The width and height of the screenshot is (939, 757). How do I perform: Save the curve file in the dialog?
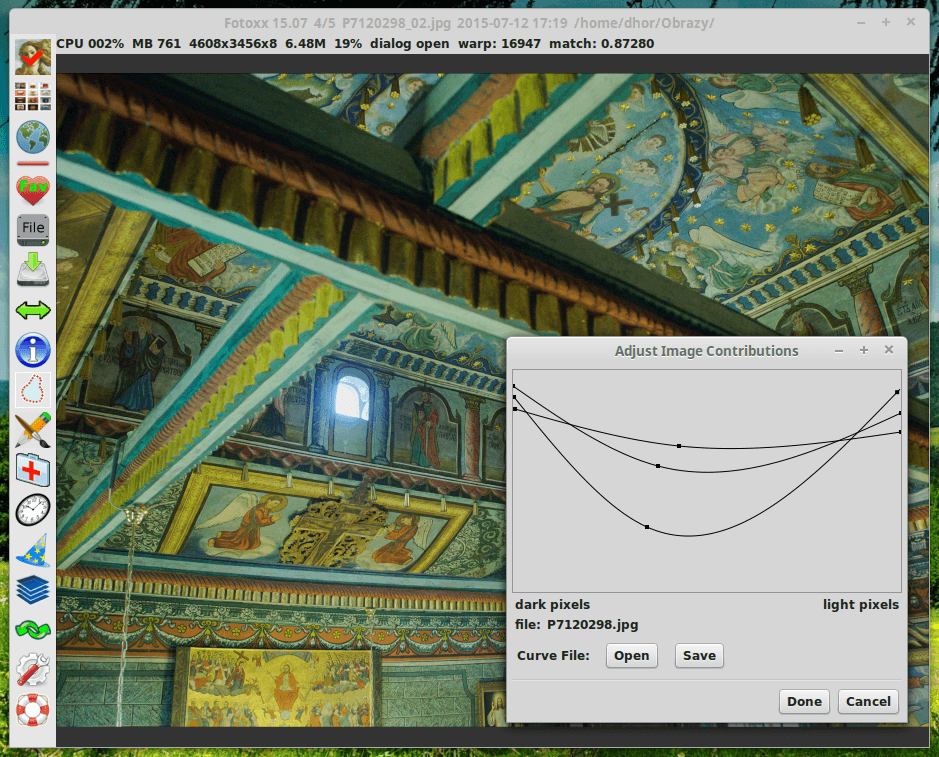pos(699,656)
